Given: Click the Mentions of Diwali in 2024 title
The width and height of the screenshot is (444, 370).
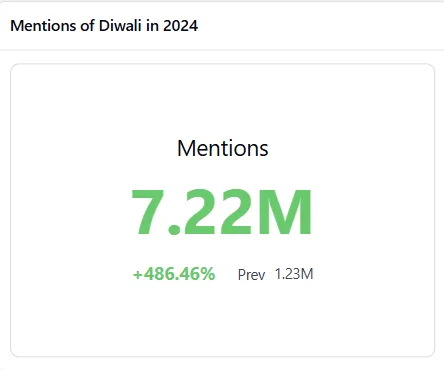Looking at the screenshot, I should (x=104, y=26).
